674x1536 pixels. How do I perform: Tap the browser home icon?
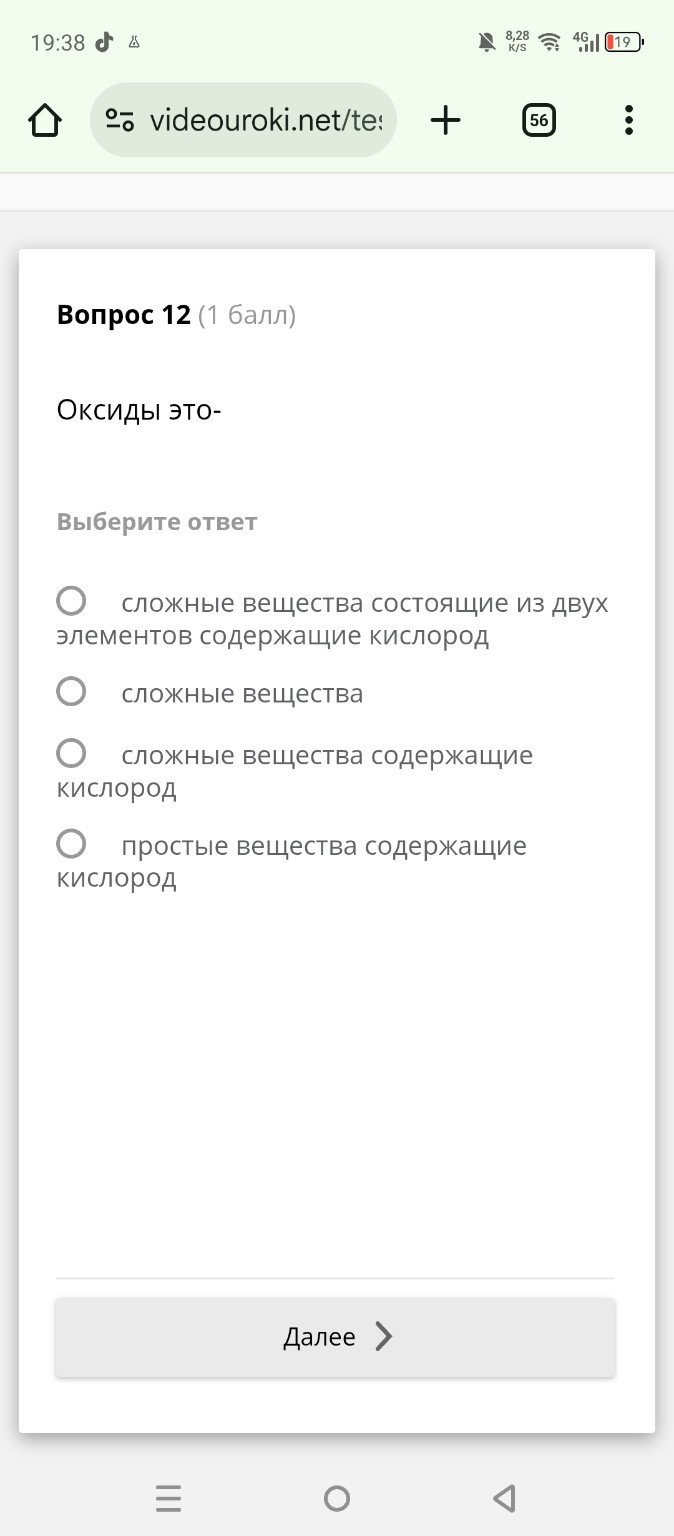[43, 119]
